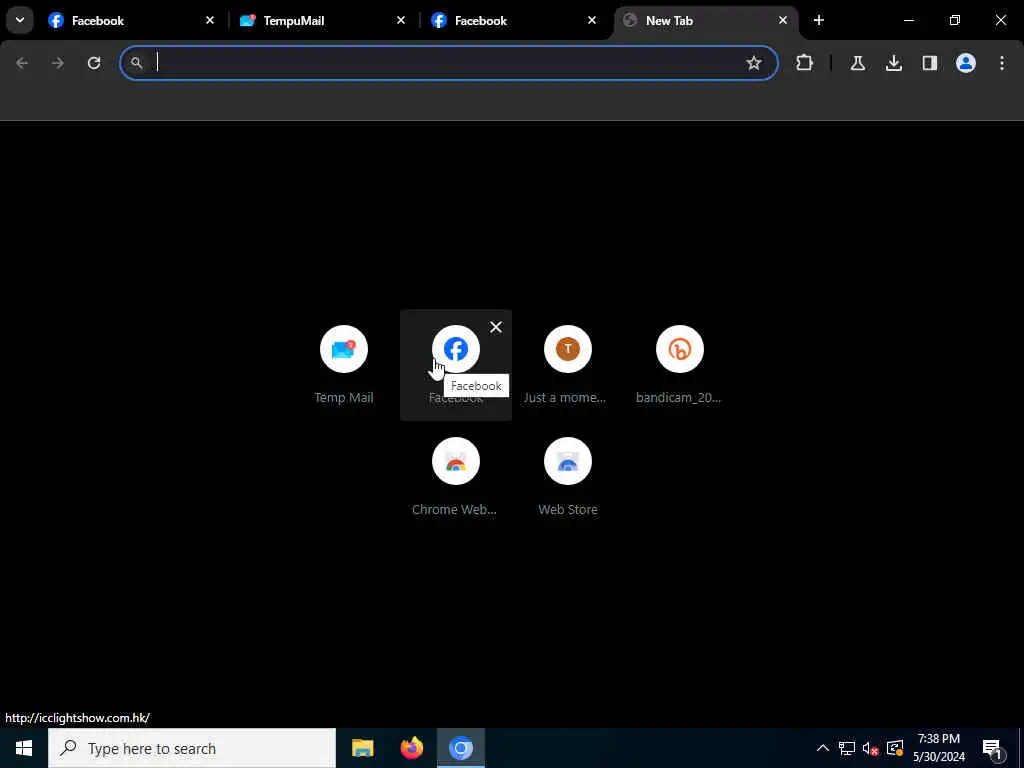This screenshot has width=1024, height=768.
Task: Toggle the side panel icon
Action: pos(930,63)
